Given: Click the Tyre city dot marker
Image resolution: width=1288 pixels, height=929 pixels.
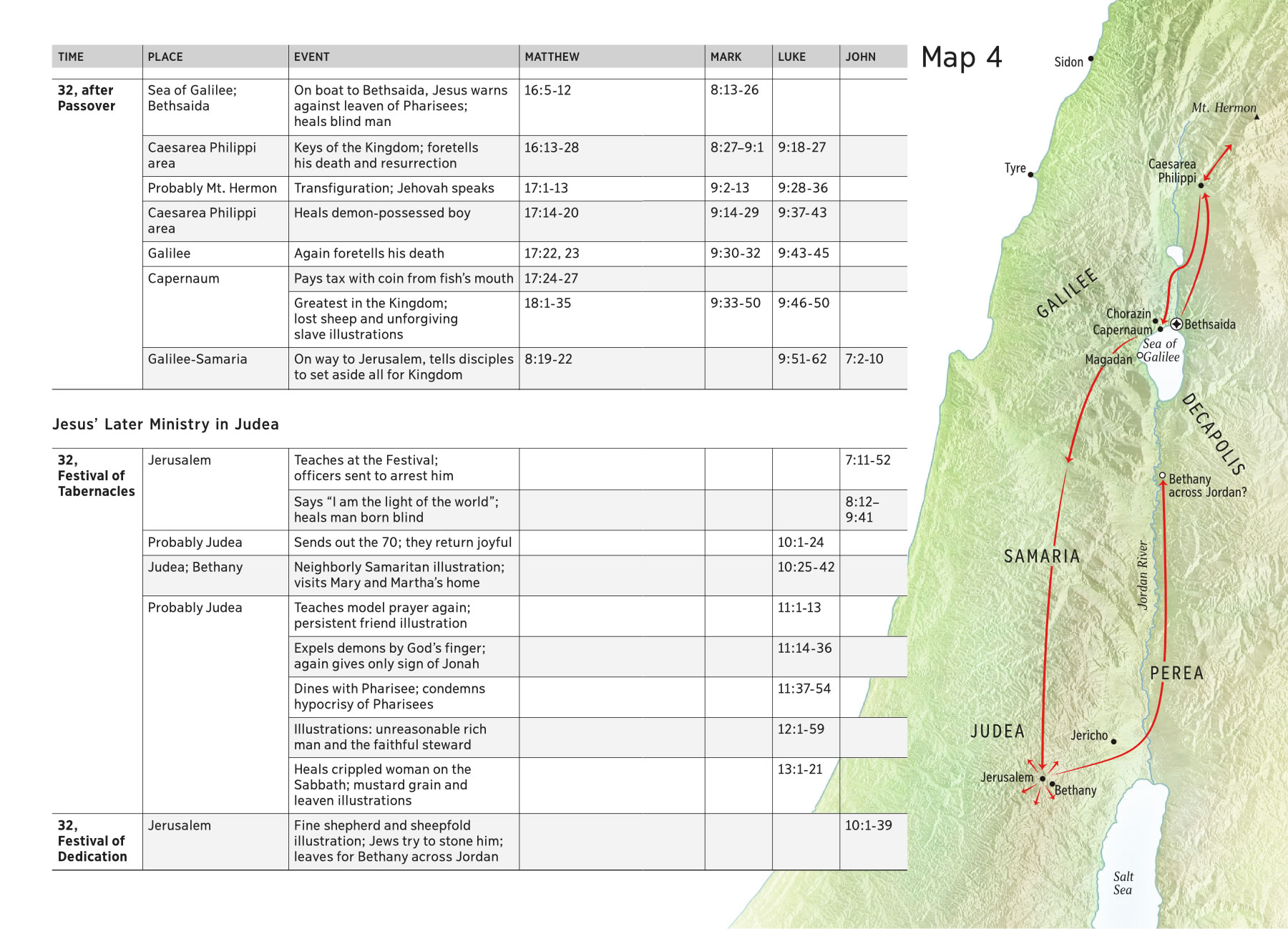Looking at the screenshot, I should (x=1030, y=175).
